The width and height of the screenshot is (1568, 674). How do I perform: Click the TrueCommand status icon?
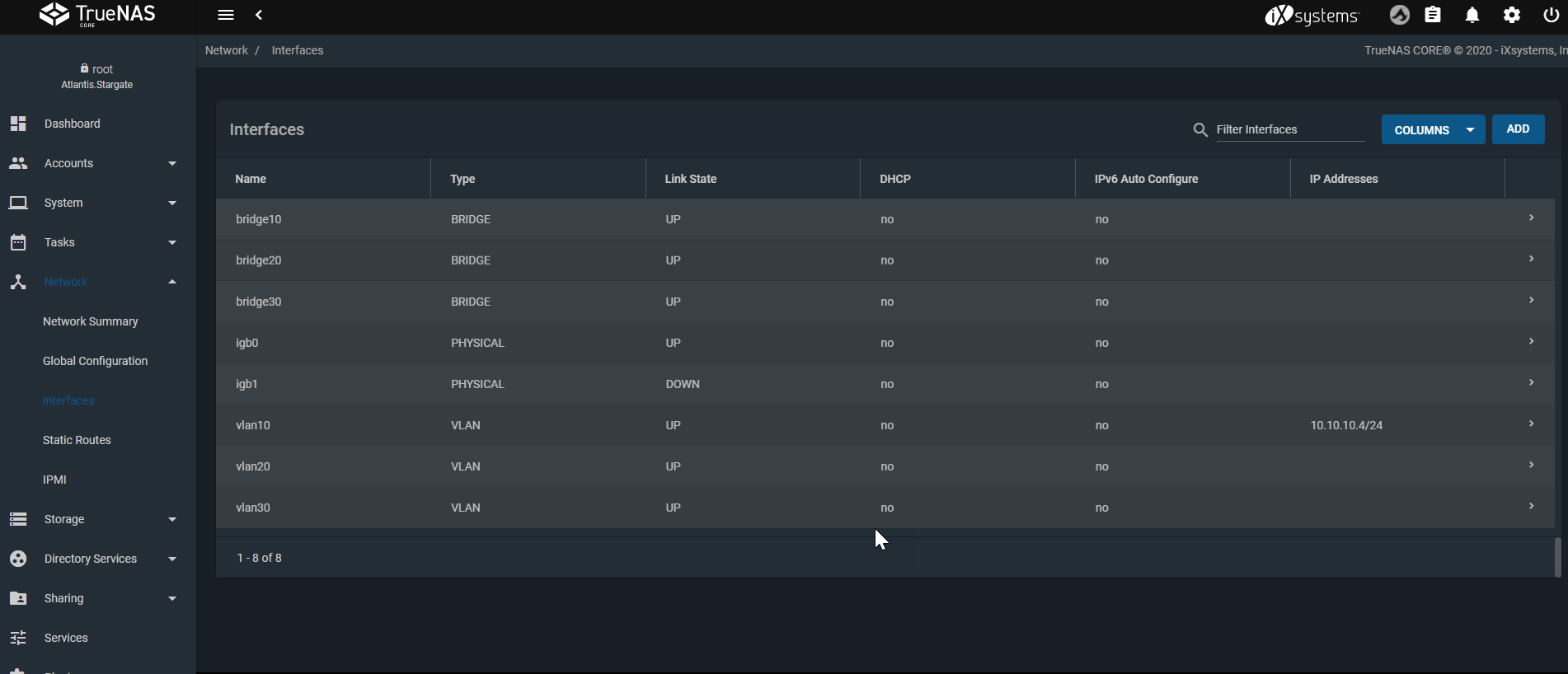pyautogui.click(x=1399, y=15)
